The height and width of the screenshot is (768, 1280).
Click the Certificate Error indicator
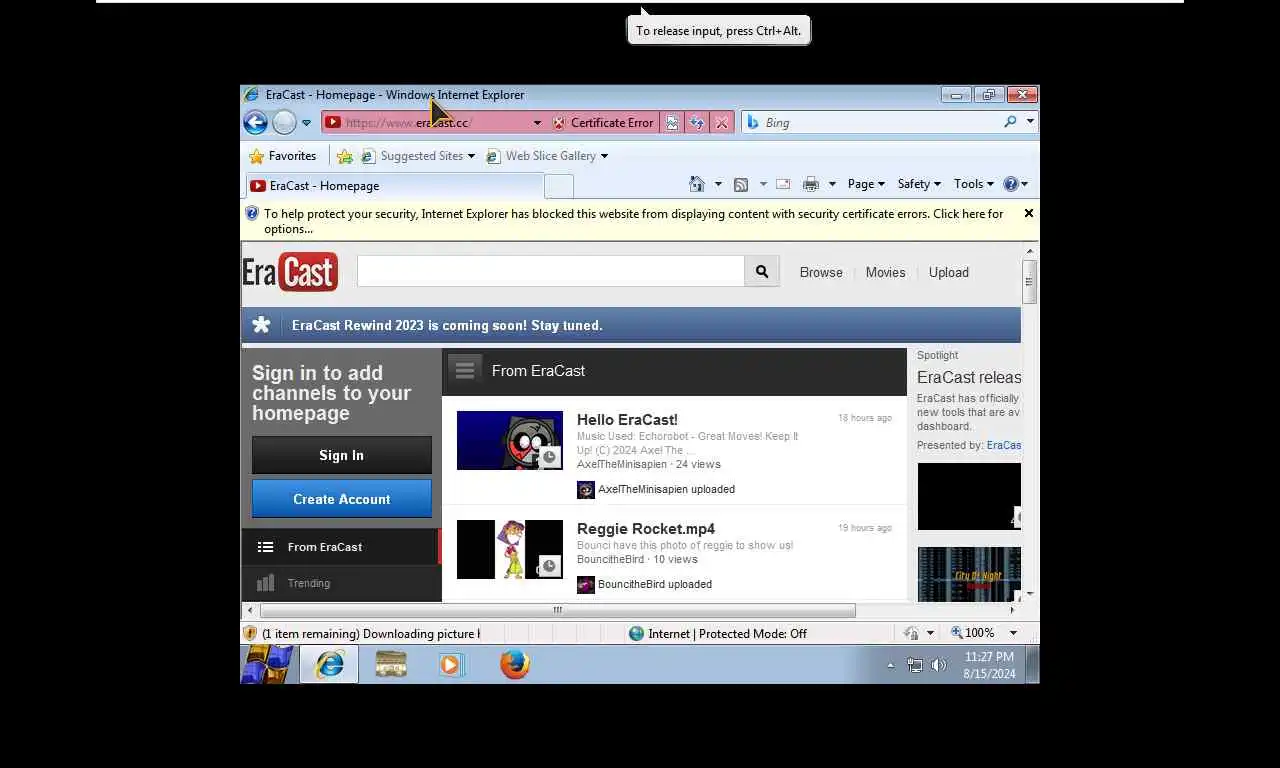pyautogui.click(x=603, y=122)
